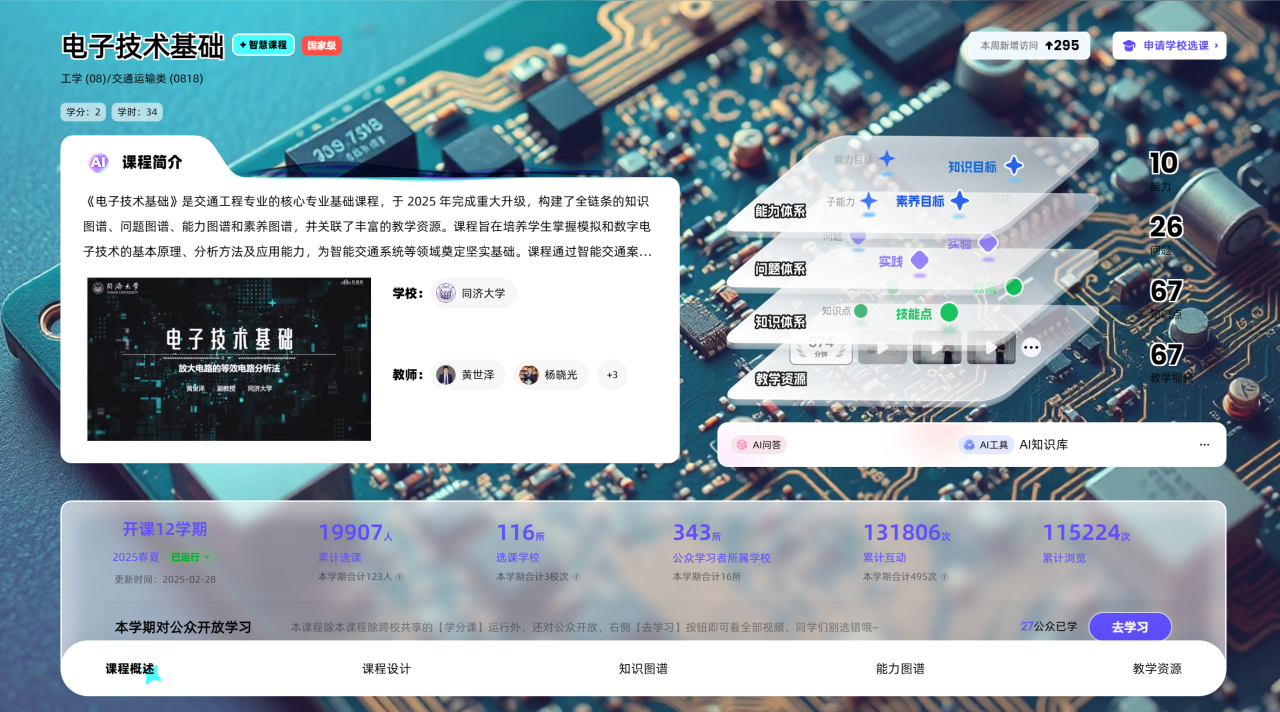Click the AI icon beside 课程简介
This screenshot has height=712, width=1280.
[x=98, y=162]
